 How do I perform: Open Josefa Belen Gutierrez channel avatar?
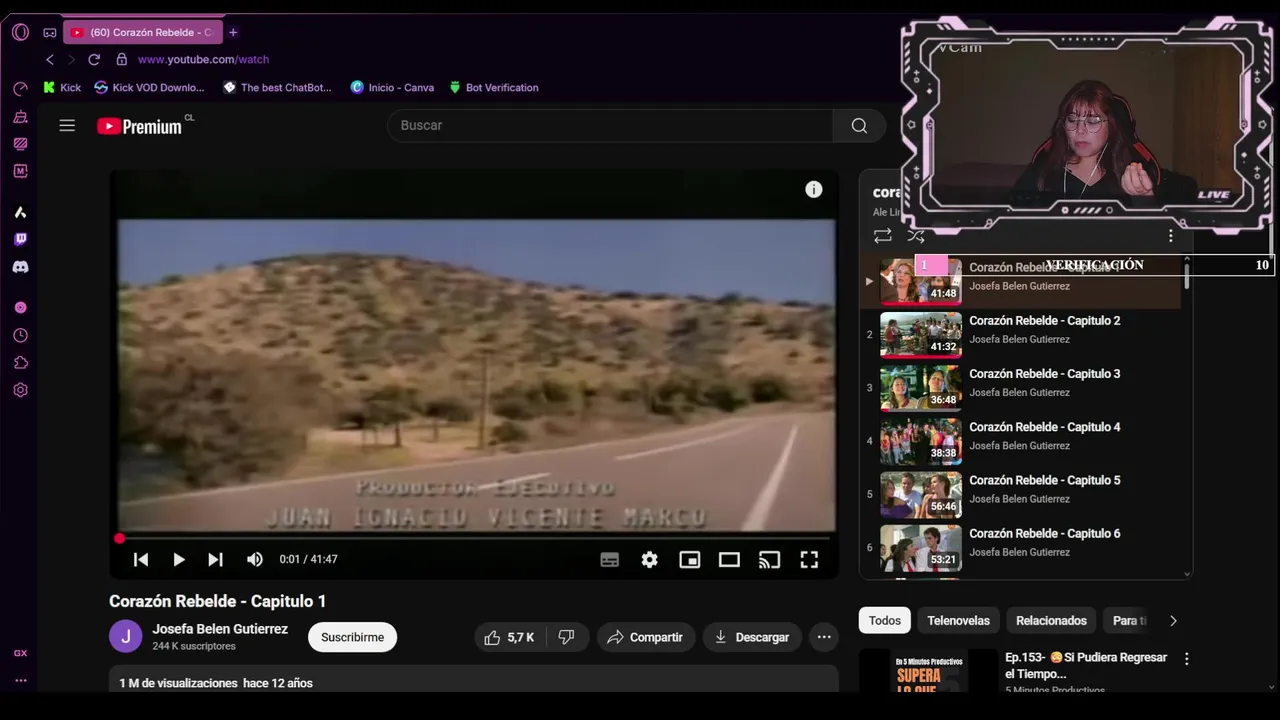pyautogui.click(x=125, y=636)
